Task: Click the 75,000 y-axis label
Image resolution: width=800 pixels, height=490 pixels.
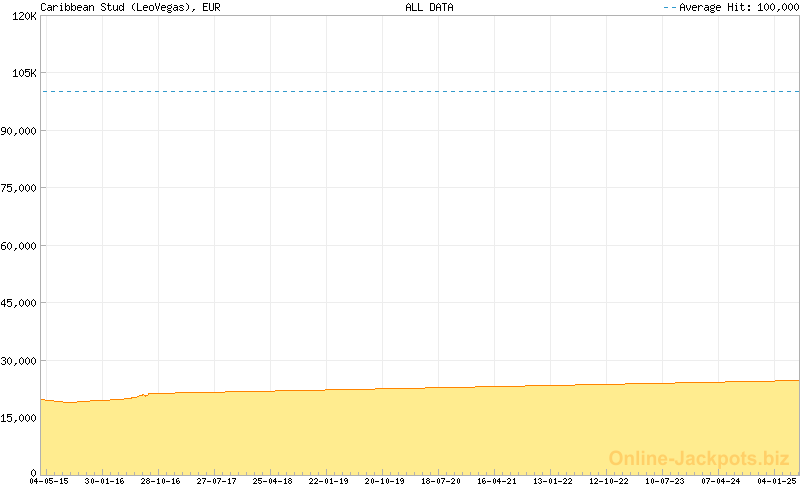Action: point(19,188)
